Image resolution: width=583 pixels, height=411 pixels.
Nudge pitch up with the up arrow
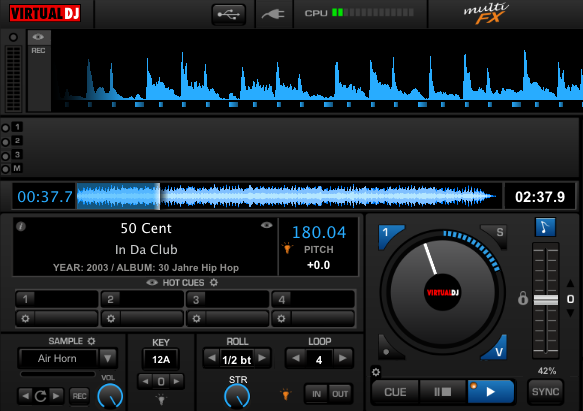pos(570,284)
